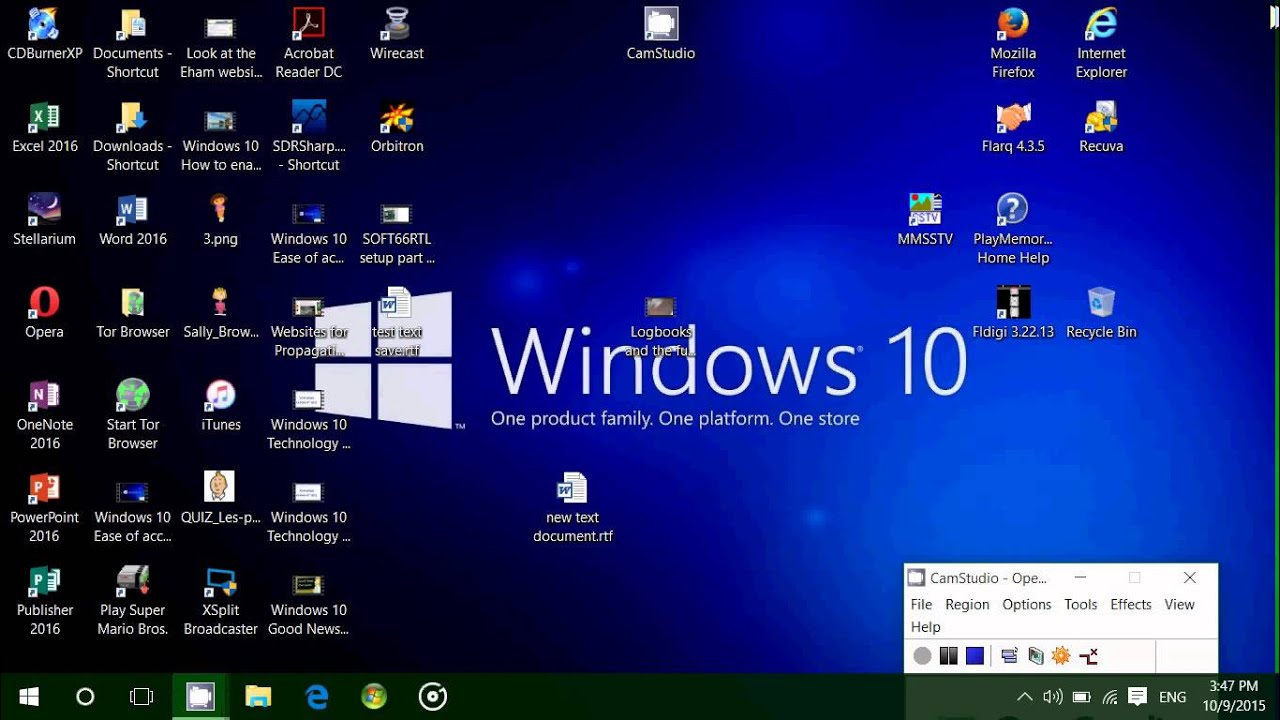Open the Options menu in CamStudio

(1027, 604)
